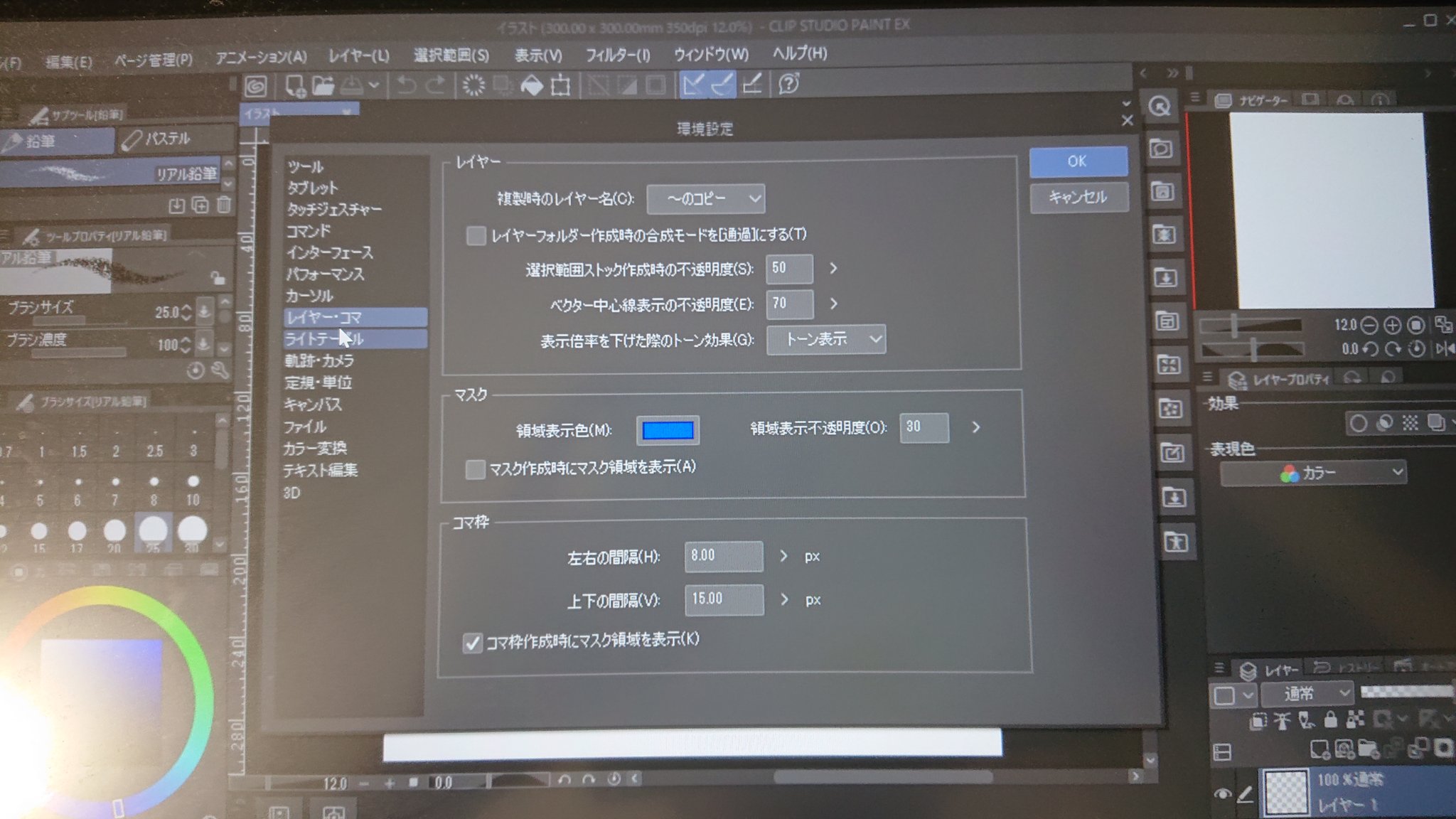Viewport: 1456px width, 819px height.
Task: Open the 表現色 カラー dropdown
Action: tap(1313, 473)
